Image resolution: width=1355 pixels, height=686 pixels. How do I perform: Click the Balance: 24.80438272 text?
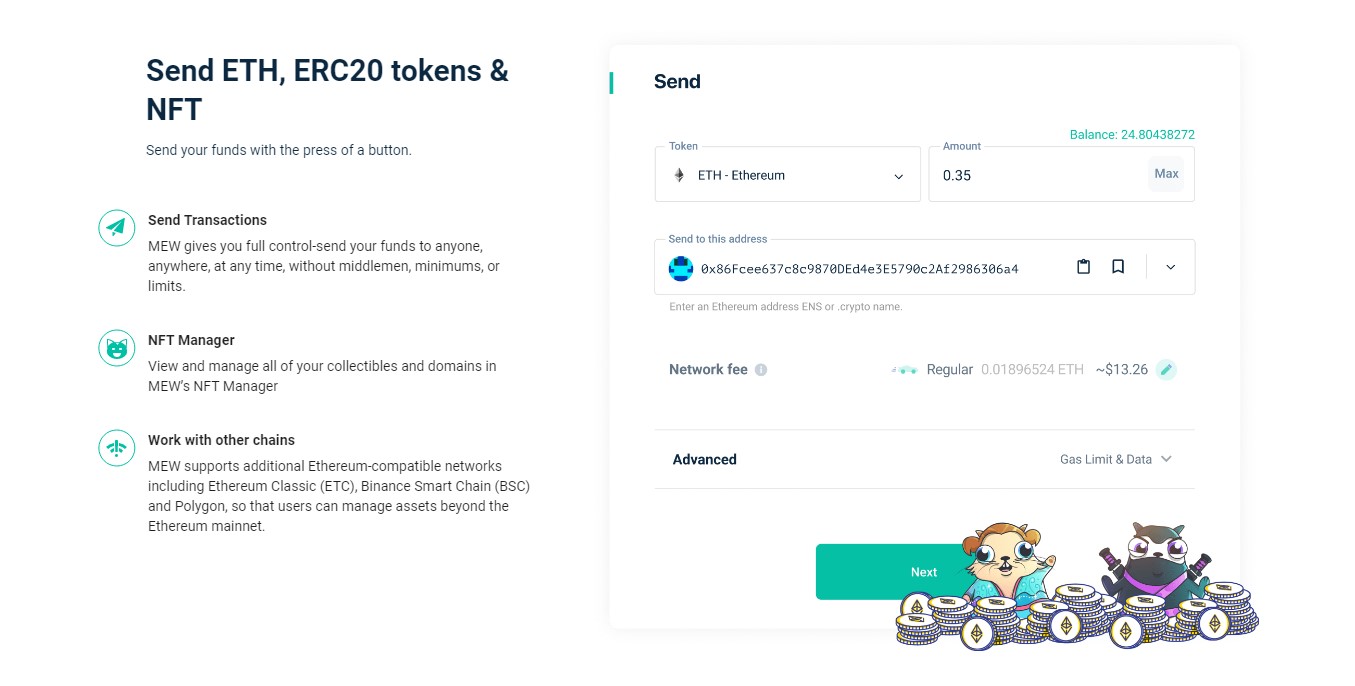[x=1132, y=135]
